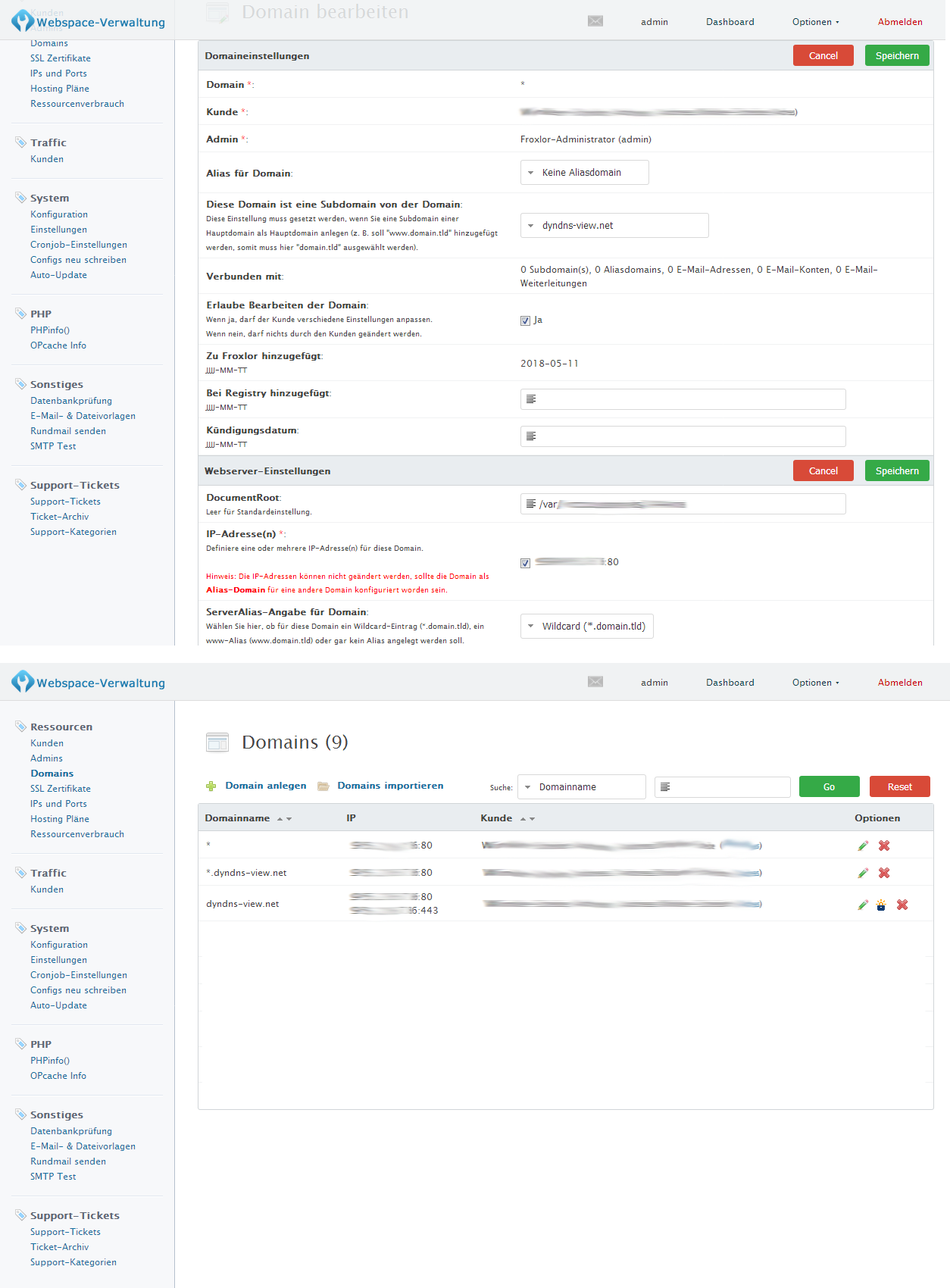Screen dimensions: 950x1288
Task: Open Cronjob-Einstellungen in list page sidebar
Action: tap(79, 975)
